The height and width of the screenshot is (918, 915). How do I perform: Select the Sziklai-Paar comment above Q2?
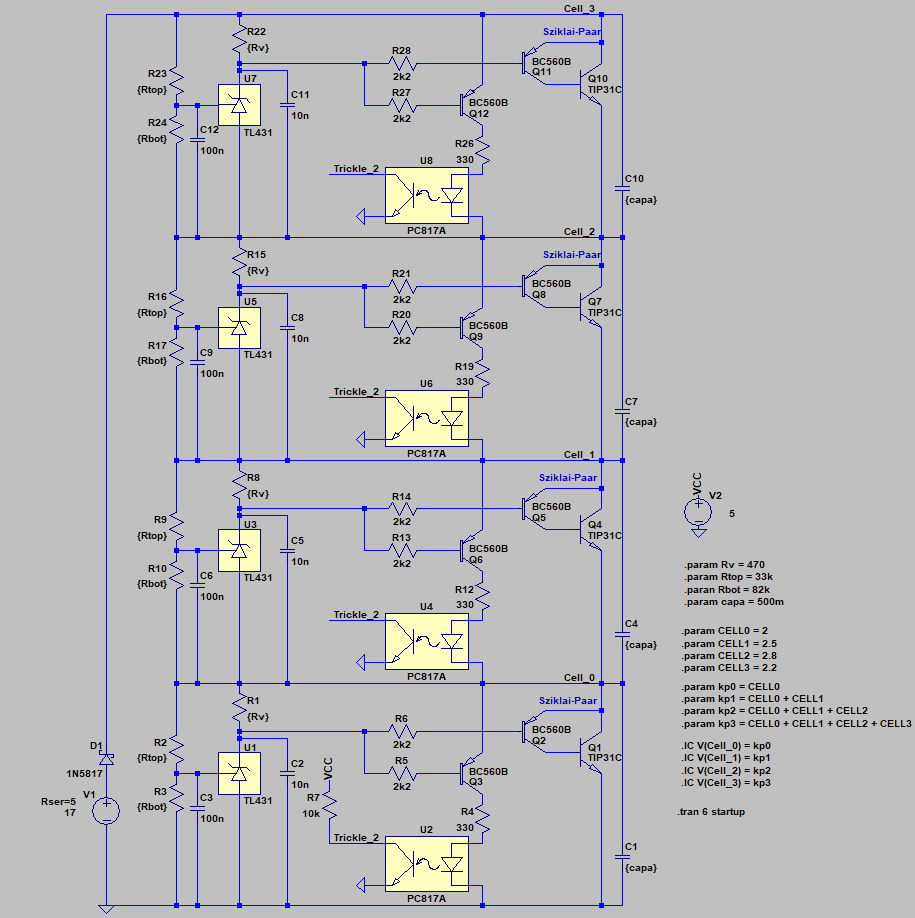[x=568, y=700]
